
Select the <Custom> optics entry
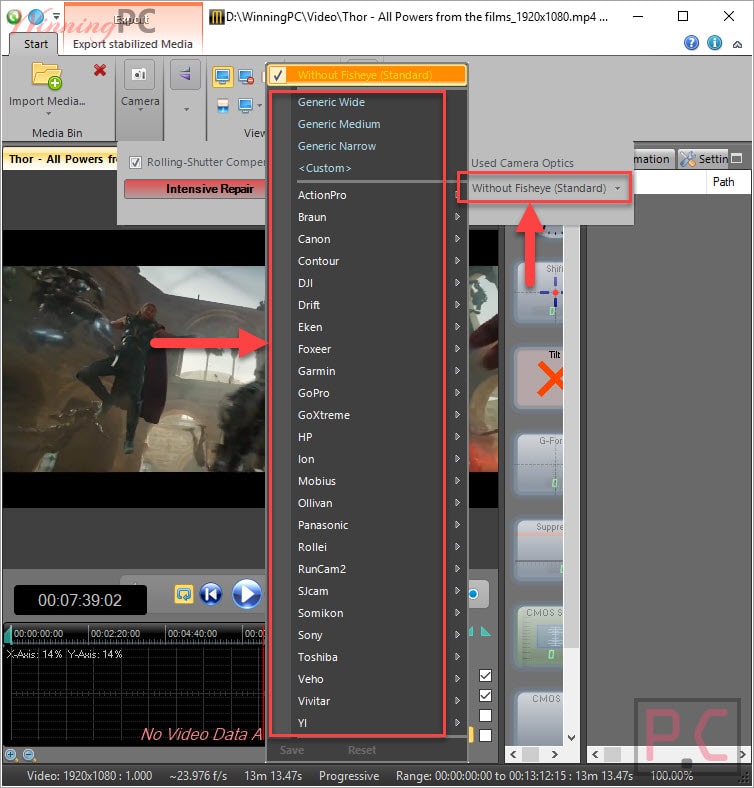[325, 168]
